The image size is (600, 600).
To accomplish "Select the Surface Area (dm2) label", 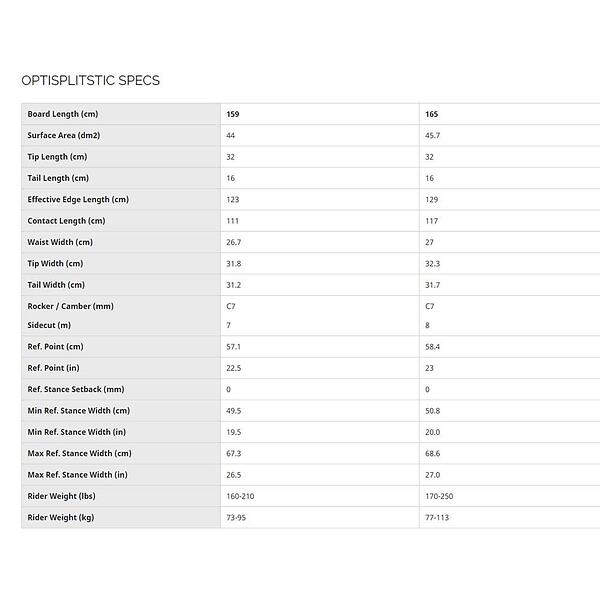I will pyautogui.click(x=64, y=135).
